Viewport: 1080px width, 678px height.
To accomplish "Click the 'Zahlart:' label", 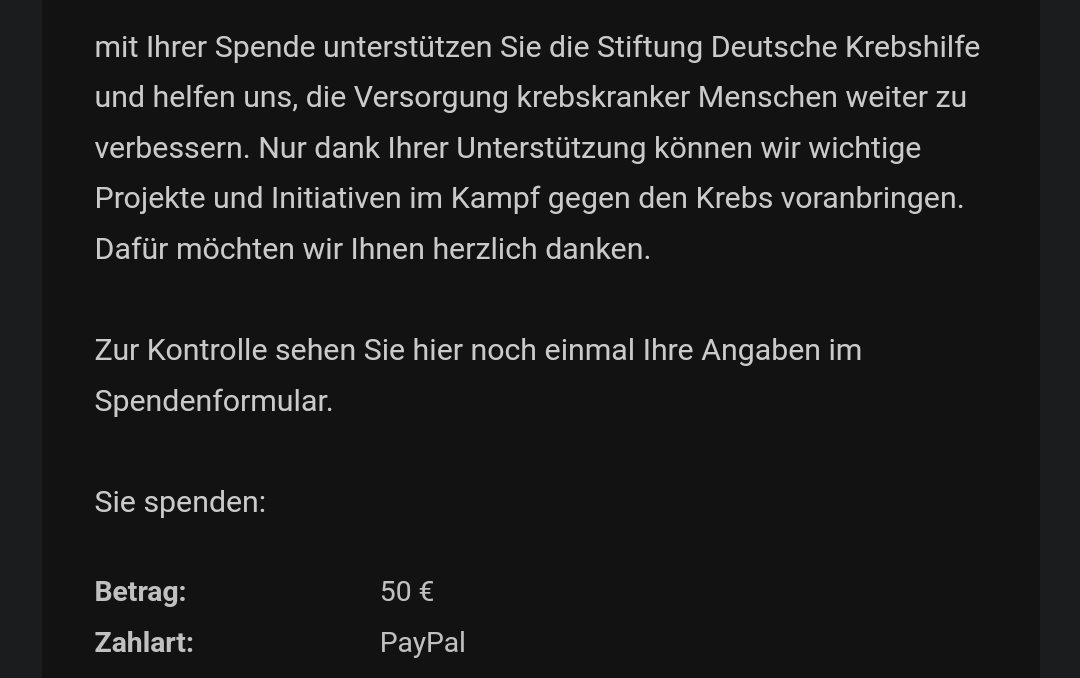I will point(144,643).
